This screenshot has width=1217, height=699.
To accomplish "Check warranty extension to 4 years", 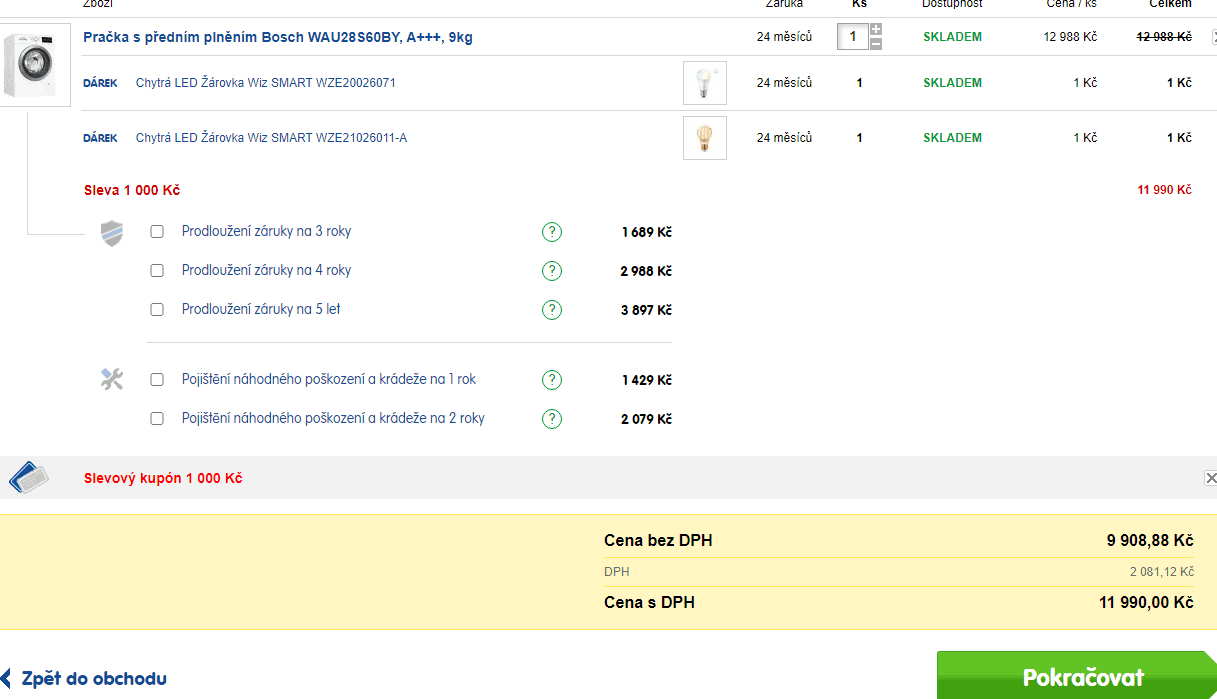I will point(157,271).
